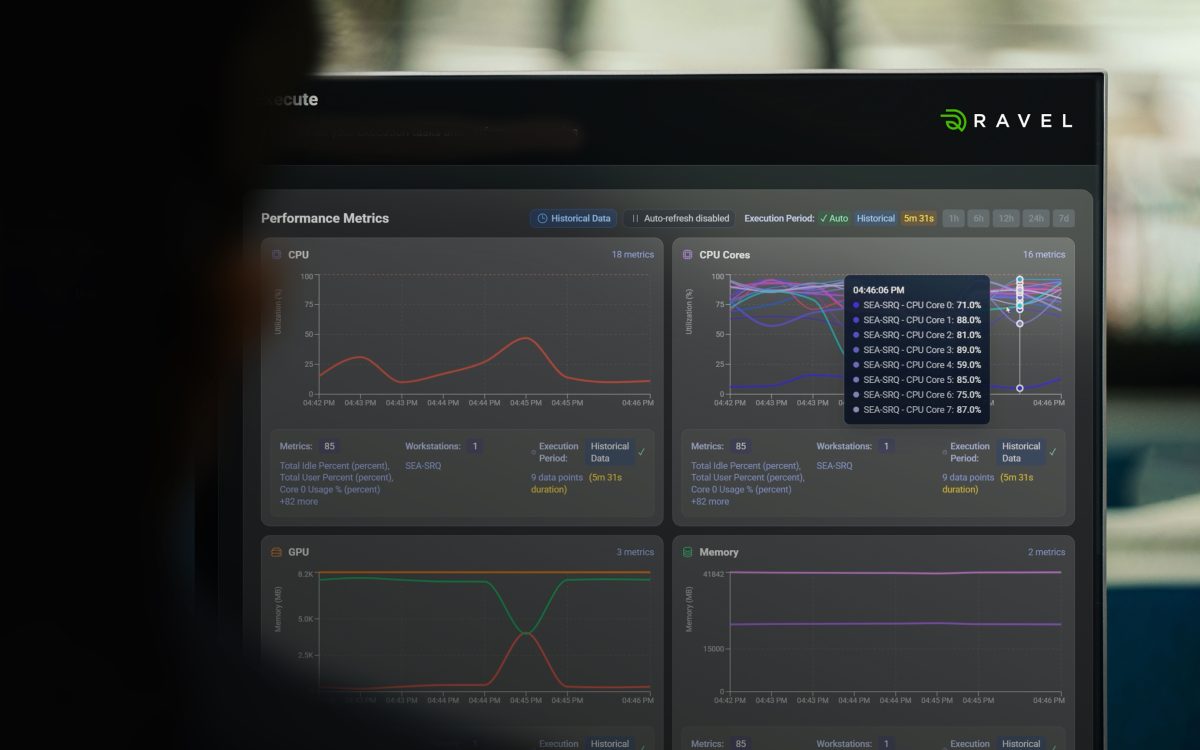Expand +82 more in CPU Cores panel

pyautogui.click(x=710, y=502)
